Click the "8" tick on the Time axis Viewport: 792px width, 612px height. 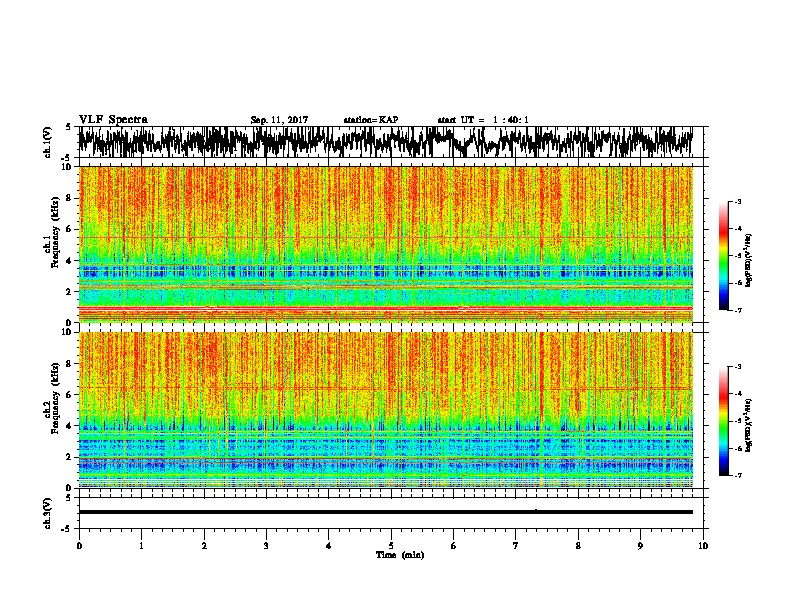578,546
